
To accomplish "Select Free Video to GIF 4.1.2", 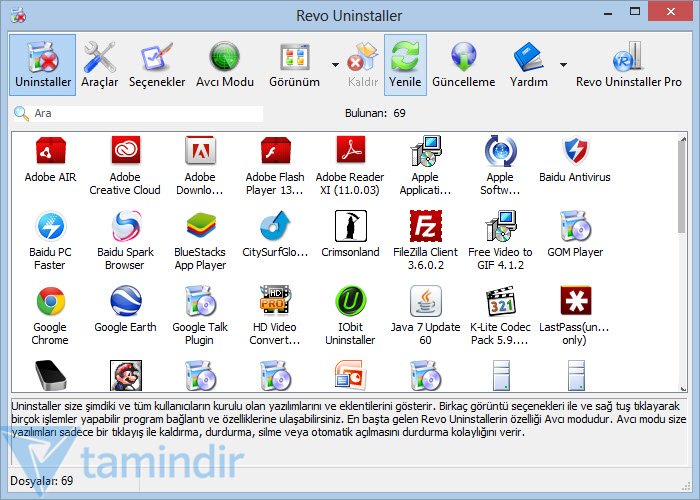I will pos(500,241).
